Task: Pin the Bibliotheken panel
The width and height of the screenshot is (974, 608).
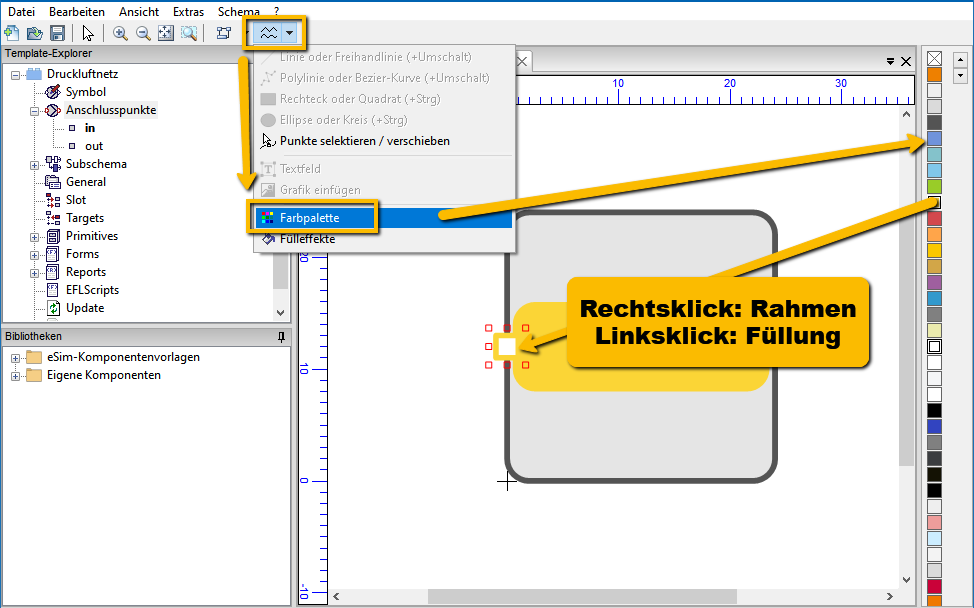Action: tap(281, 337)
